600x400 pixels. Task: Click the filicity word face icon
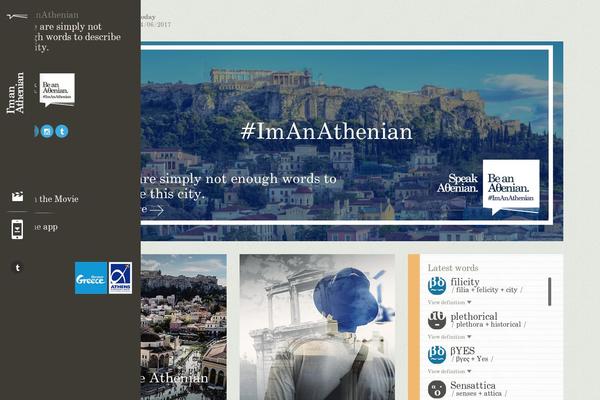pos(437,286)
